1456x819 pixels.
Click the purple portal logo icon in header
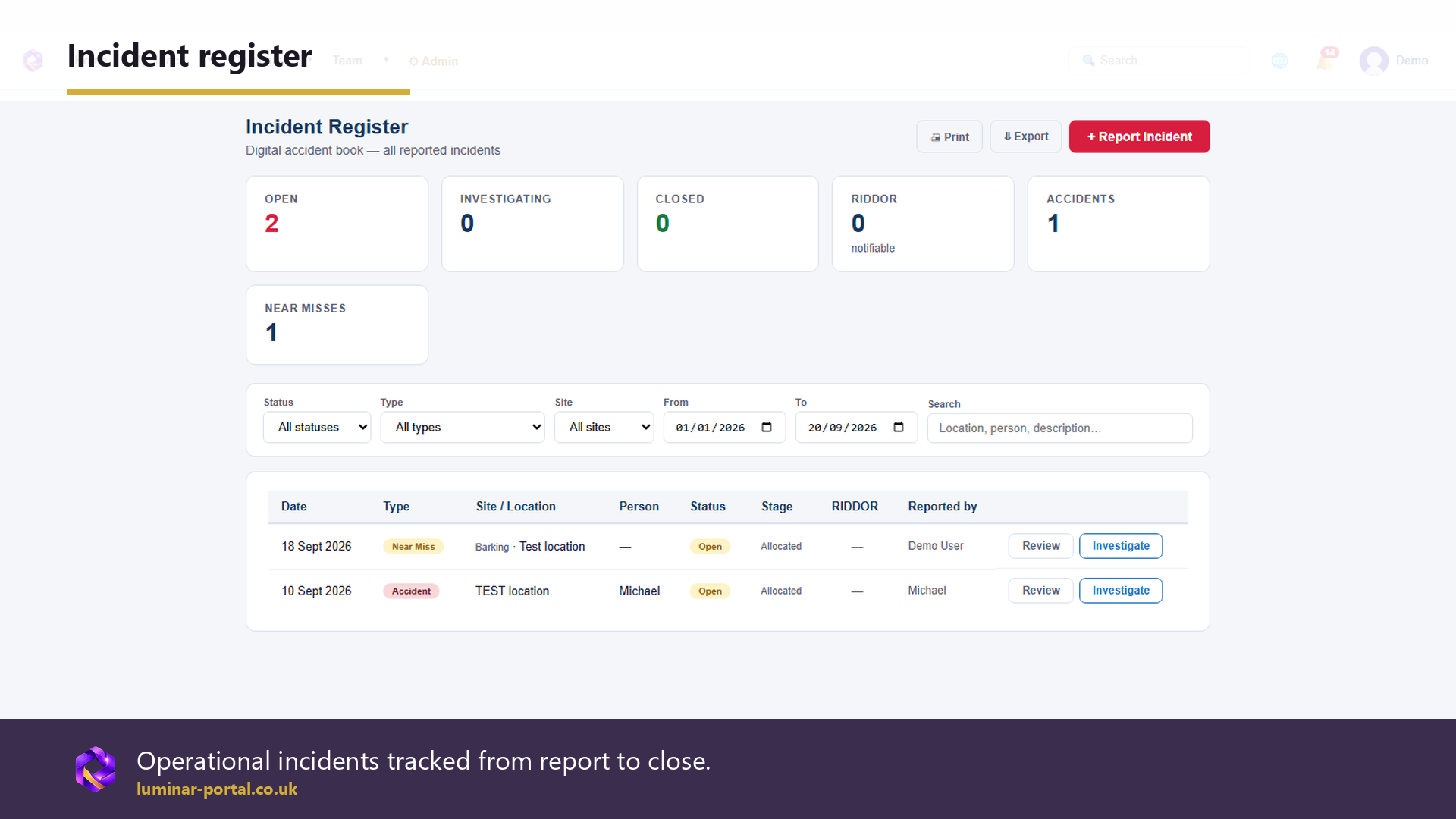point(33,60)
